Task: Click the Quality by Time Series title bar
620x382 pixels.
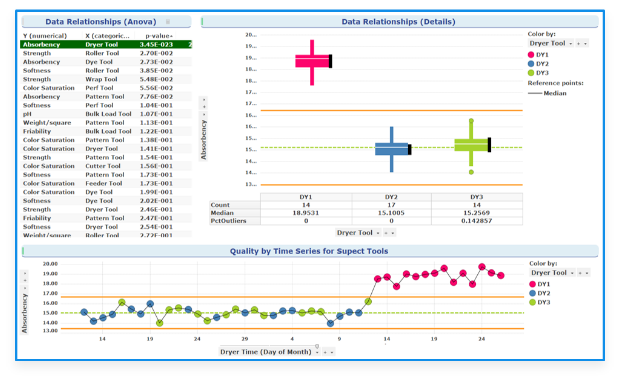Action: [x=310, y=251]
